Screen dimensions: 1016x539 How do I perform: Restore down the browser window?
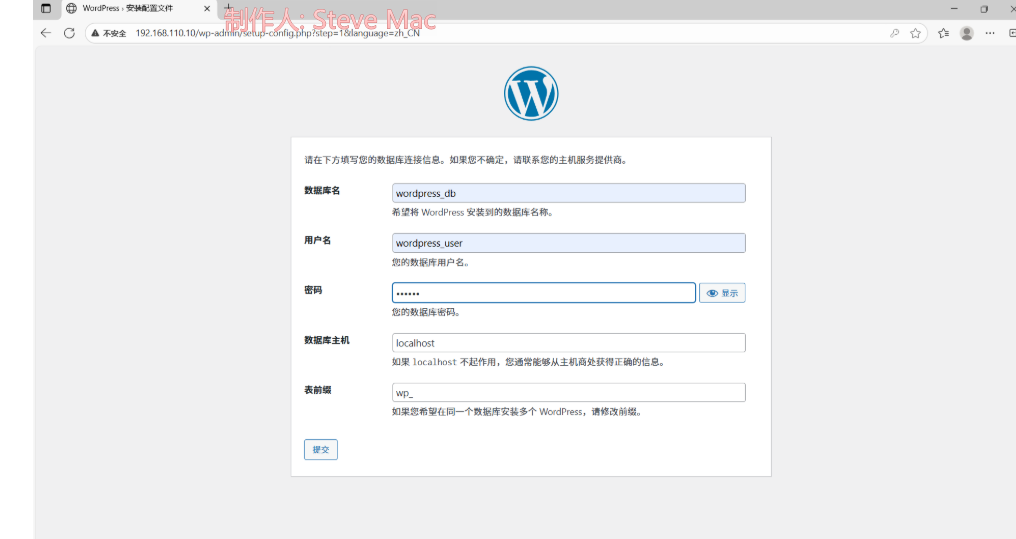984,8
